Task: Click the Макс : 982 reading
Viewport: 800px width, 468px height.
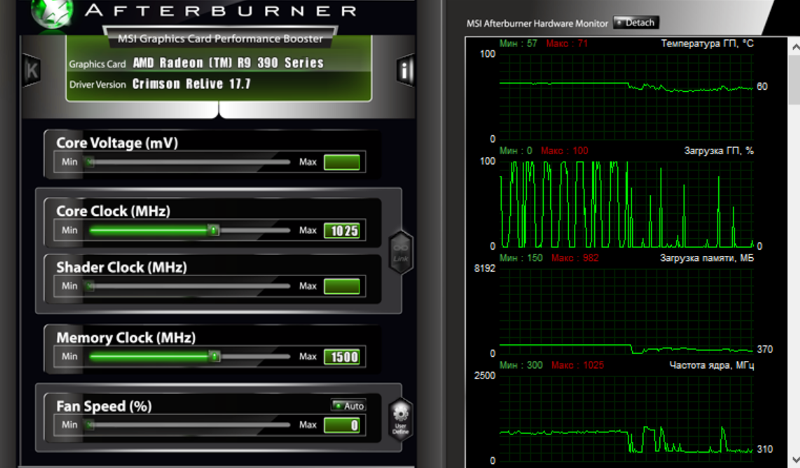Action: click(x=575, y=258)
